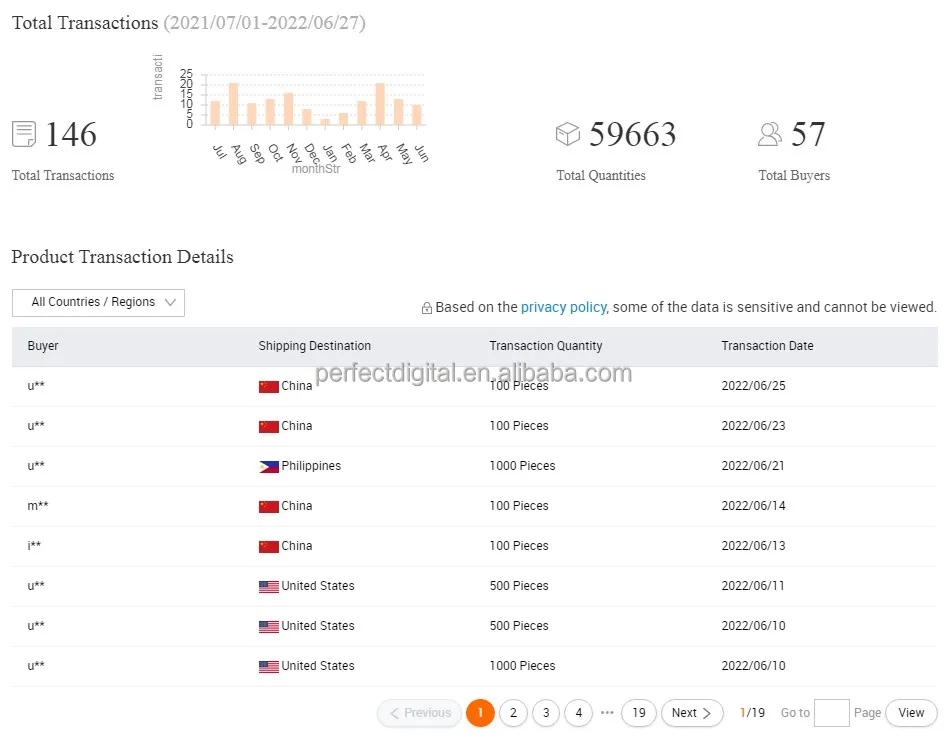Click the Total Buyers people icon
Screen dimensions: 947x748
[770, 134]
